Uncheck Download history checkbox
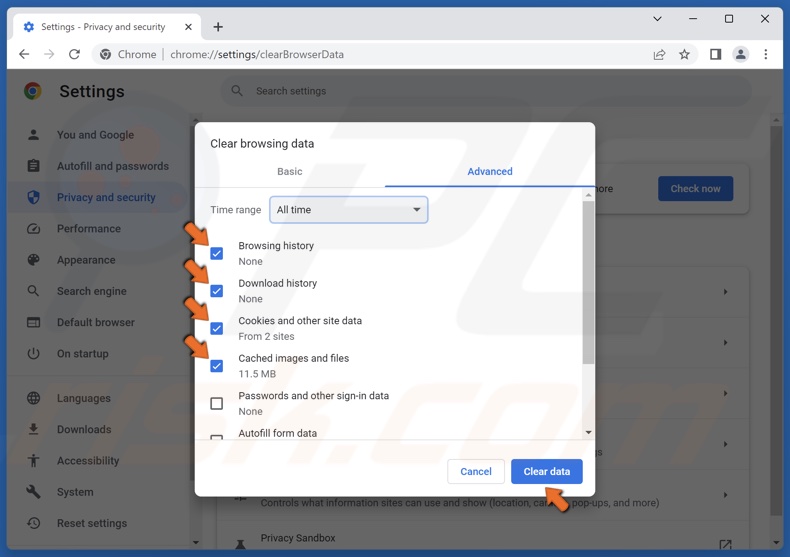The width and height of the screenshot is (790, 557). (x=217, y=291)
